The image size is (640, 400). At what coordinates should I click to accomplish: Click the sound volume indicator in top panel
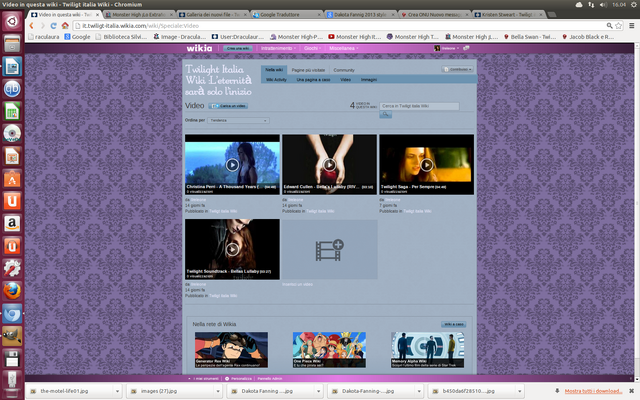pos(603,4)
